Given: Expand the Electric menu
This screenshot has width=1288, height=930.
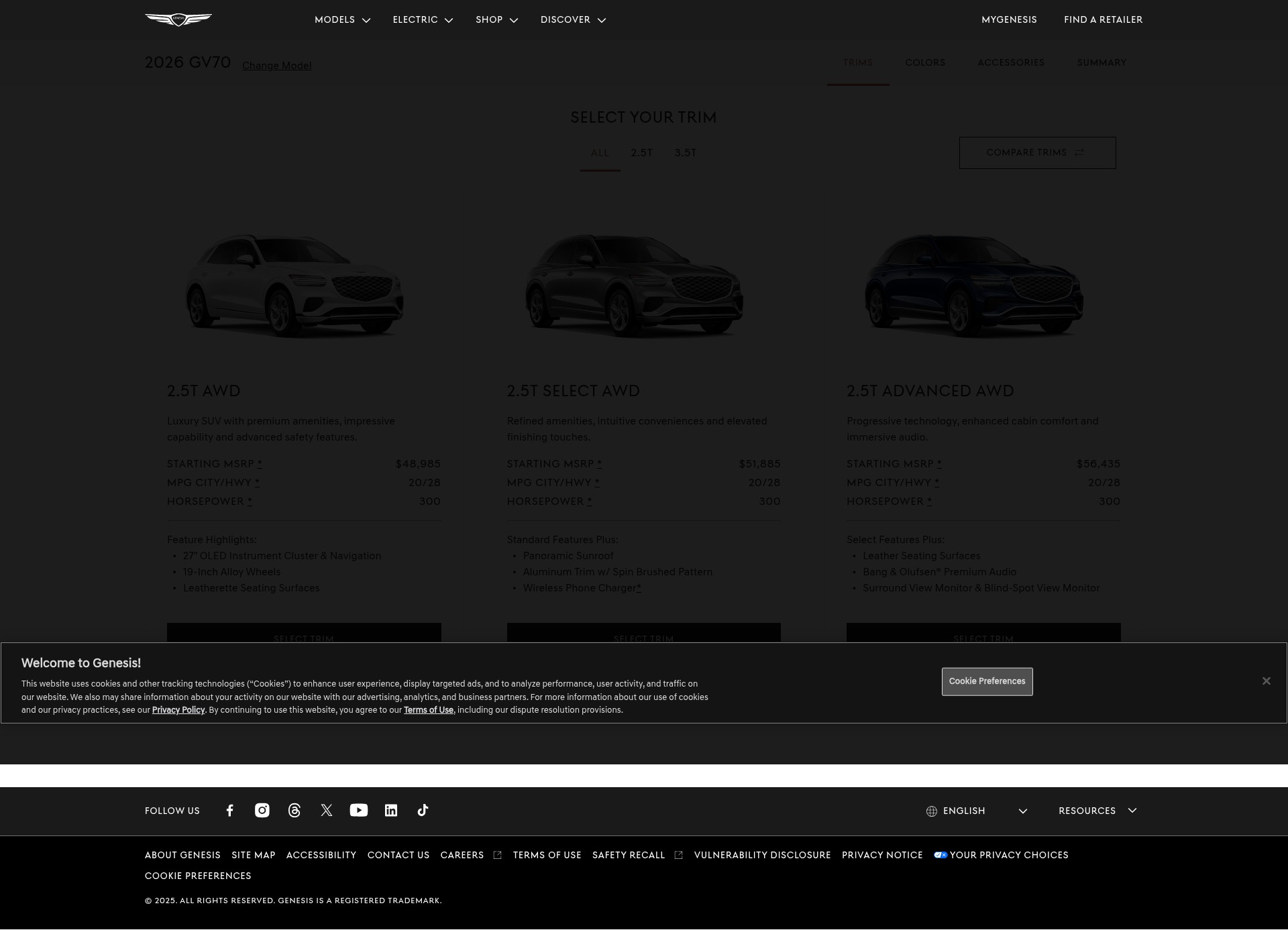Looking at the screenshot, I should (423, 20).
